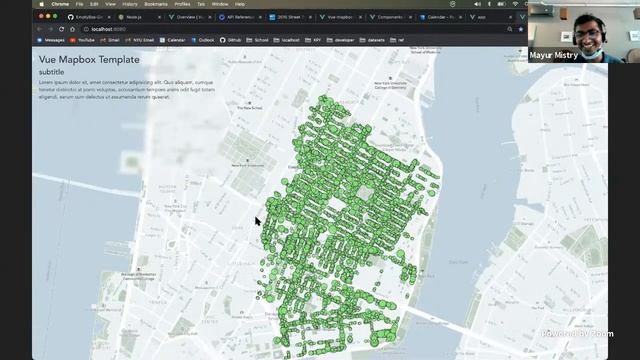This screenshot has width=640, height=360.
Task: Open the Messages bookmark
Action: 51,40
